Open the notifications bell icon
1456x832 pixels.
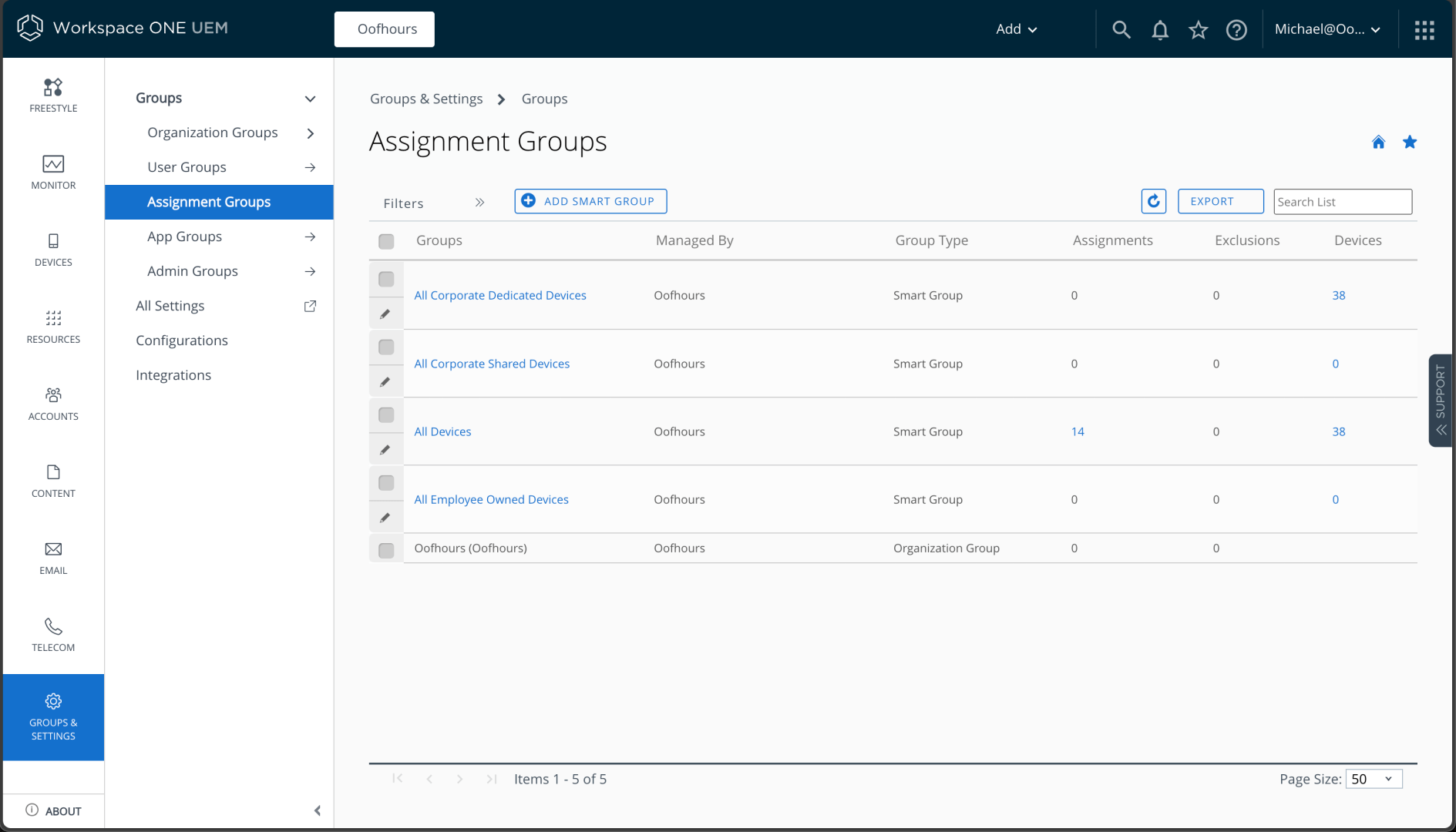(1159, 29)
